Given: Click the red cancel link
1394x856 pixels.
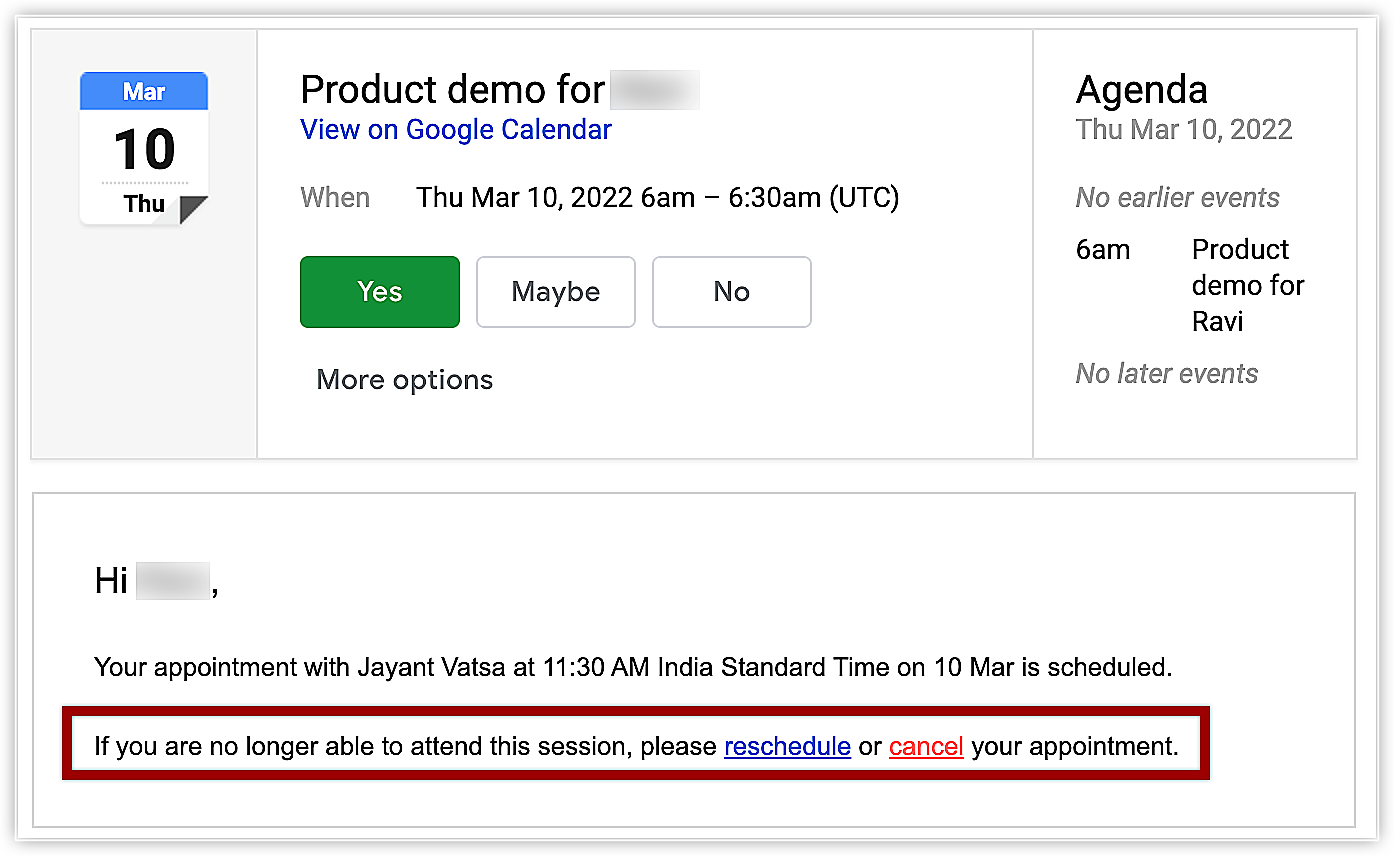Looking at the screenshot, I should pos(926,747).
